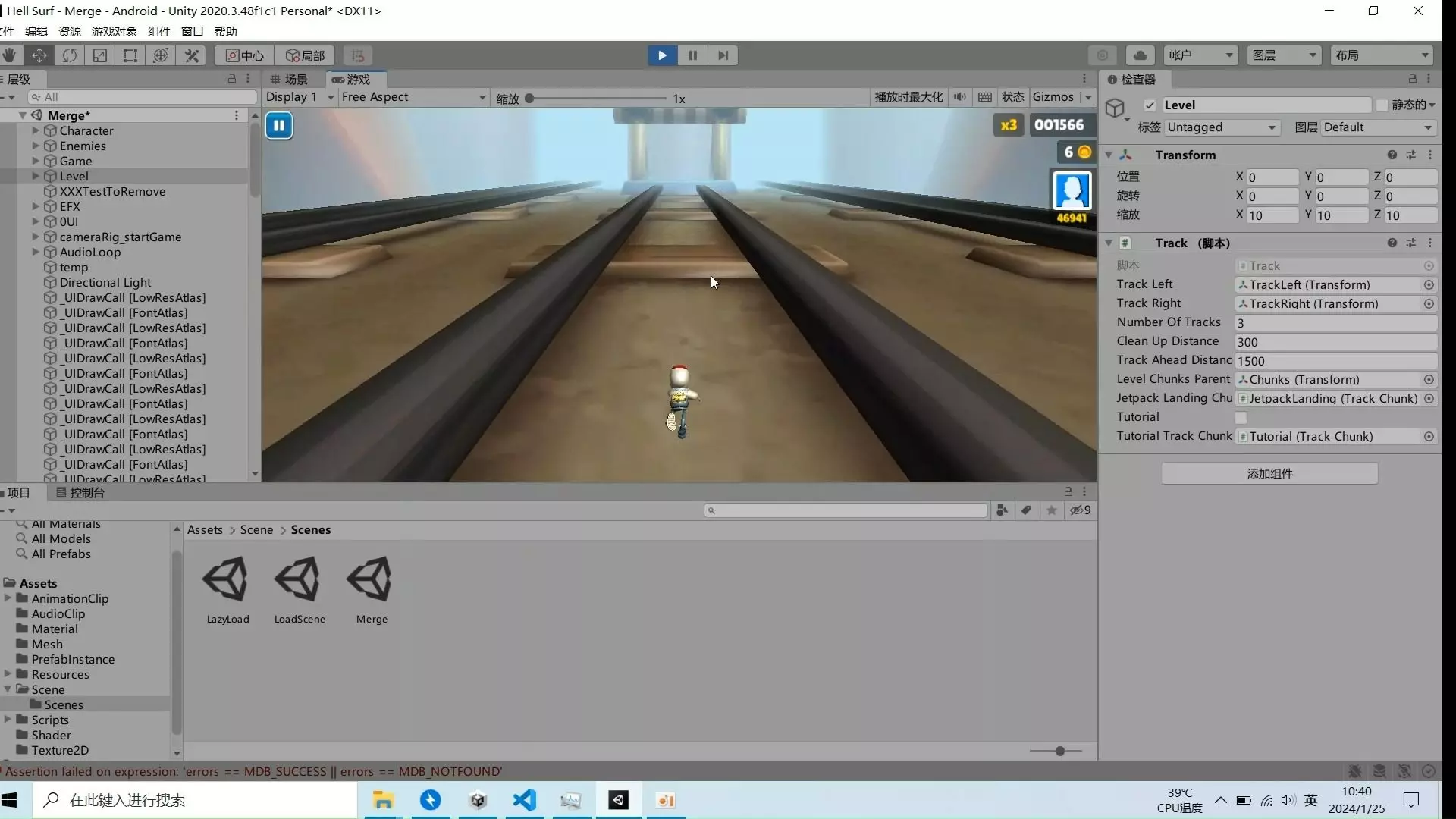The width and height of the screenshot is (1456, 819).
Task: Switch to the Scene (场景) tab
Action: coord(290,80)
